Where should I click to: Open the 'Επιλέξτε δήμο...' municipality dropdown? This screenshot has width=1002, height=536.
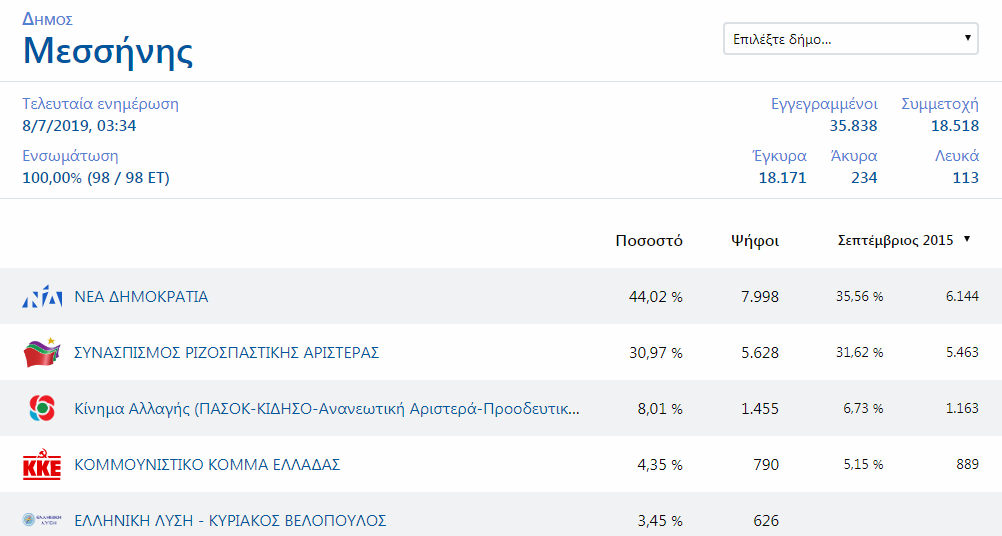pyautogui.click(x=851, y=39)
